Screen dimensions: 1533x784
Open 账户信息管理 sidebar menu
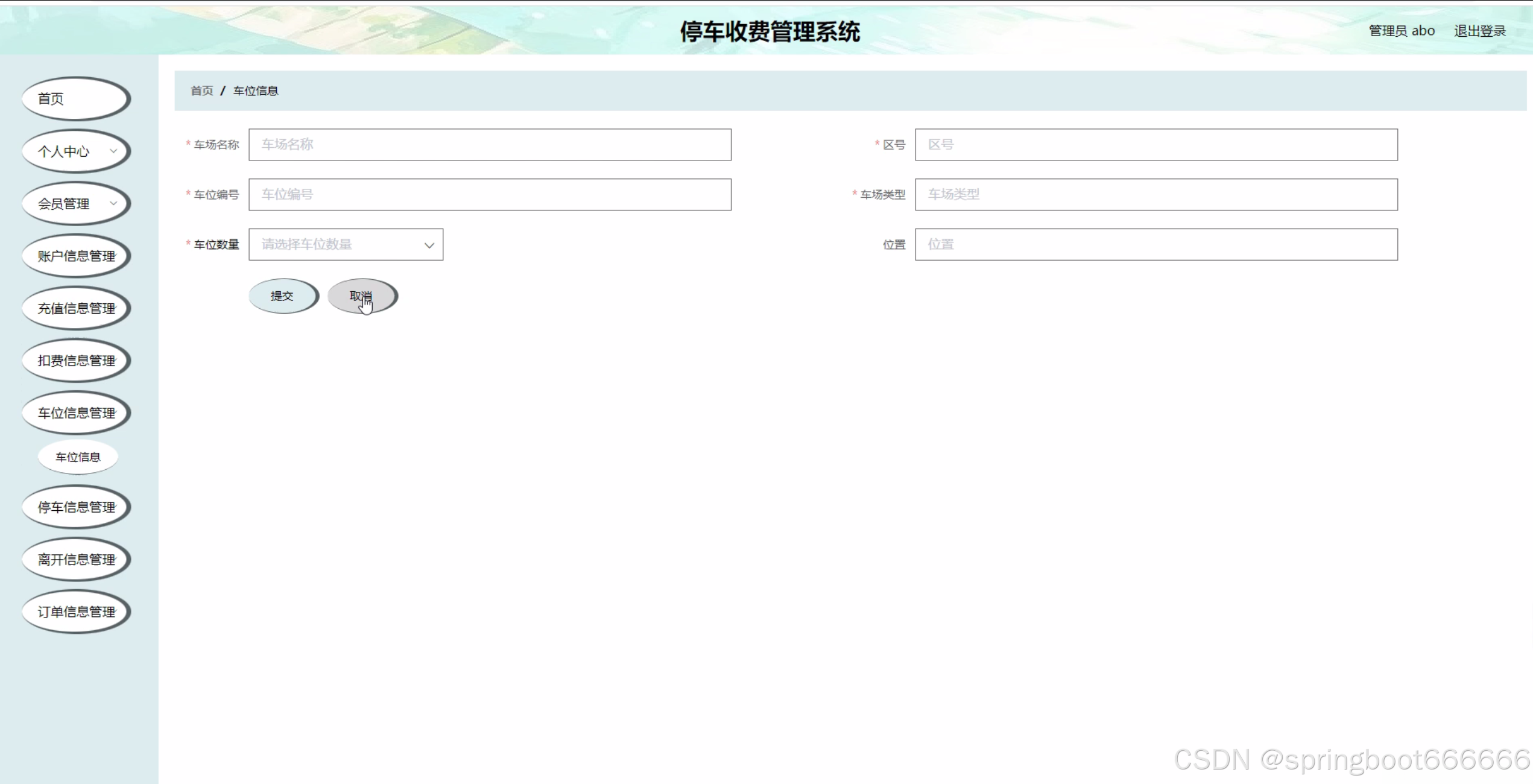[75, 256]
